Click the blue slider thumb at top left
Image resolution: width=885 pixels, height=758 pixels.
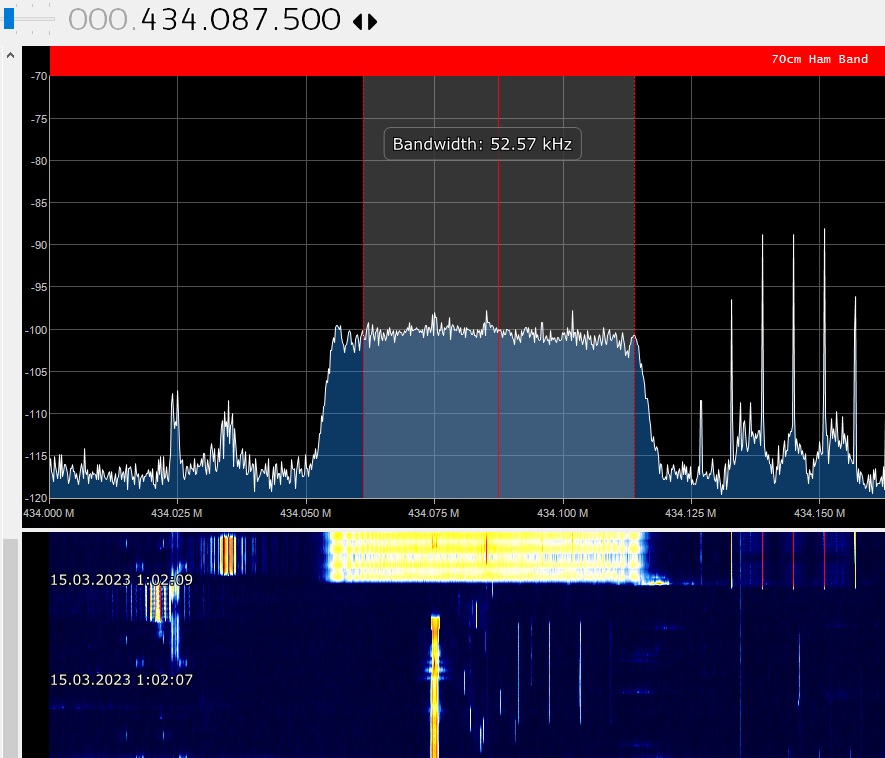(x=8, y=19)
